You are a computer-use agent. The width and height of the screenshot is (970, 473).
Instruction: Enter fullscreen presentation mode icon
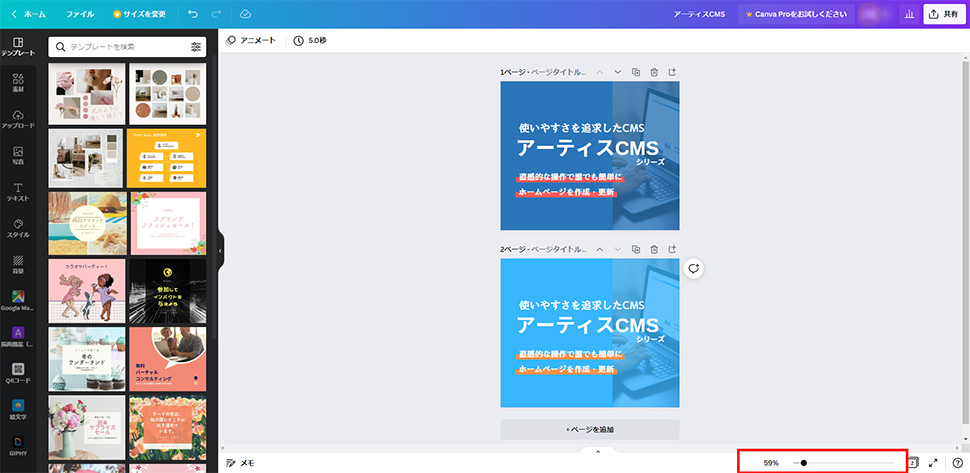tap(934, 462)
